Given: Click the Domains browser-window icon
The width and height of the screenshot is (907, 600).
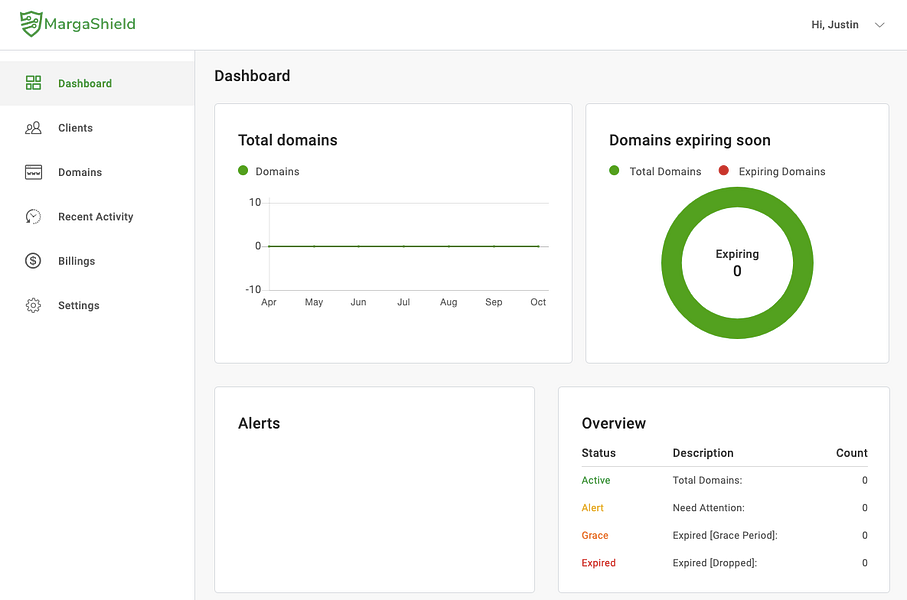Looking at the screenshot, I should tap(34, 172).
